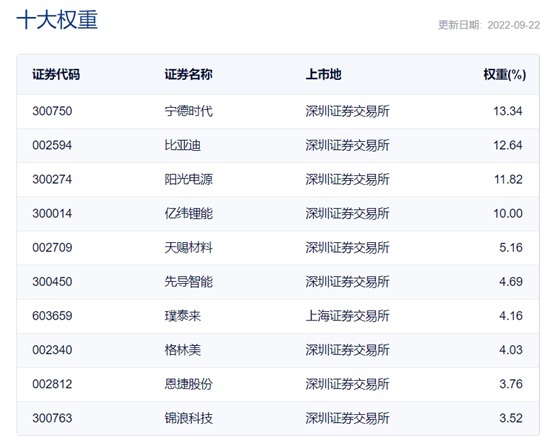Click weight value 5.16
Image resolution: width=540 pixels, height=436 pixels.
click(511, 248)
